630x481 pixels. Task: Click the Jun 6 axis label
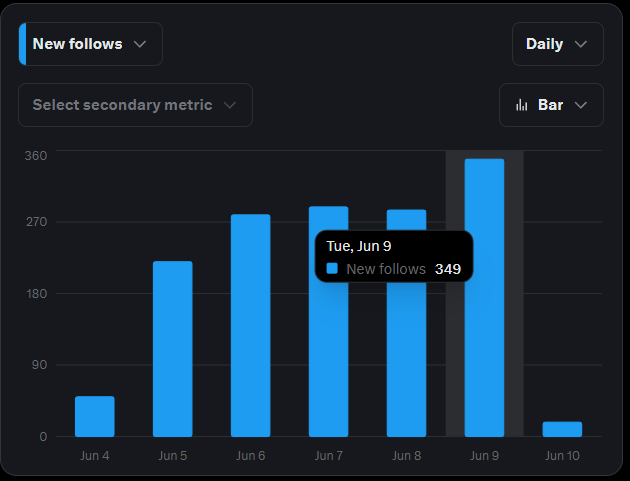(x=251, y=456)
